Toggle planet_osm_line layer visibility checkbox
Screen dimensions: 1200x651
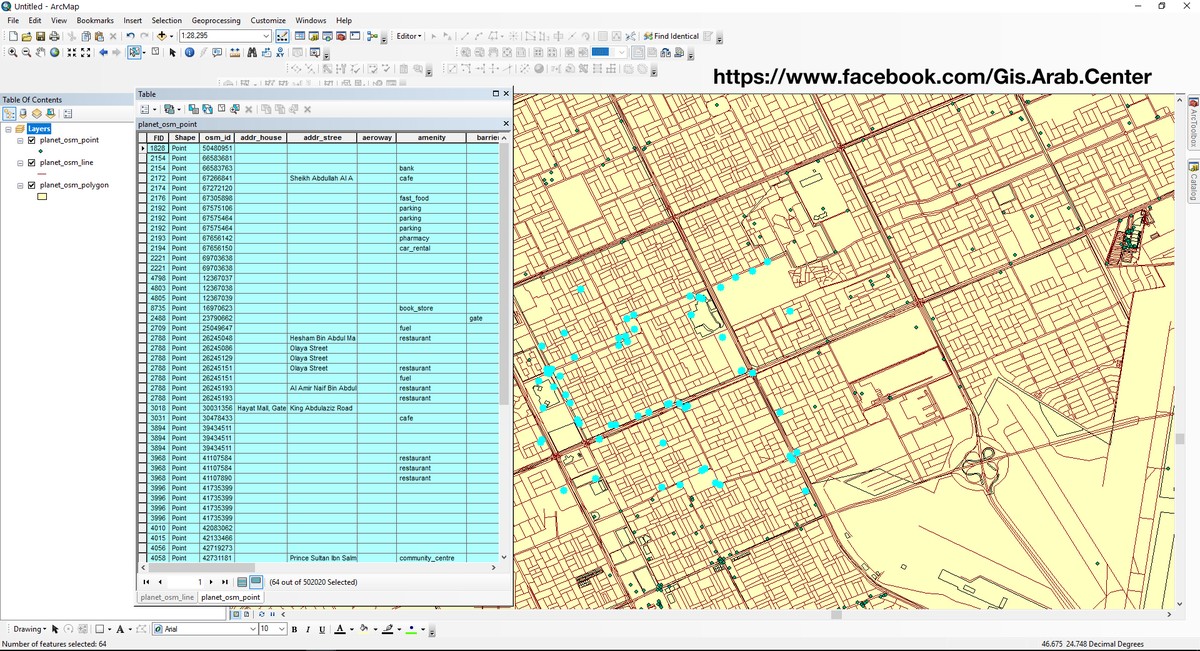tap(31, 162)
